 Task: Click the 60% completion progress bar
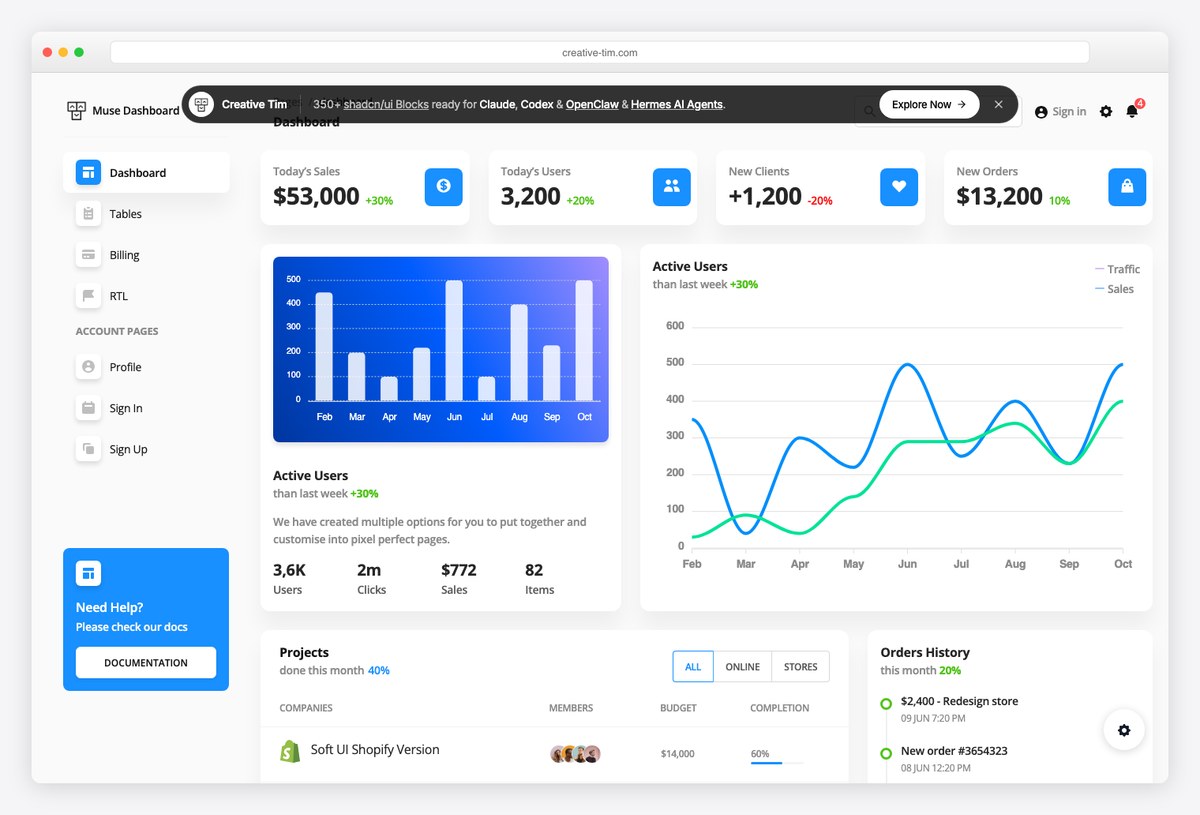777,763
